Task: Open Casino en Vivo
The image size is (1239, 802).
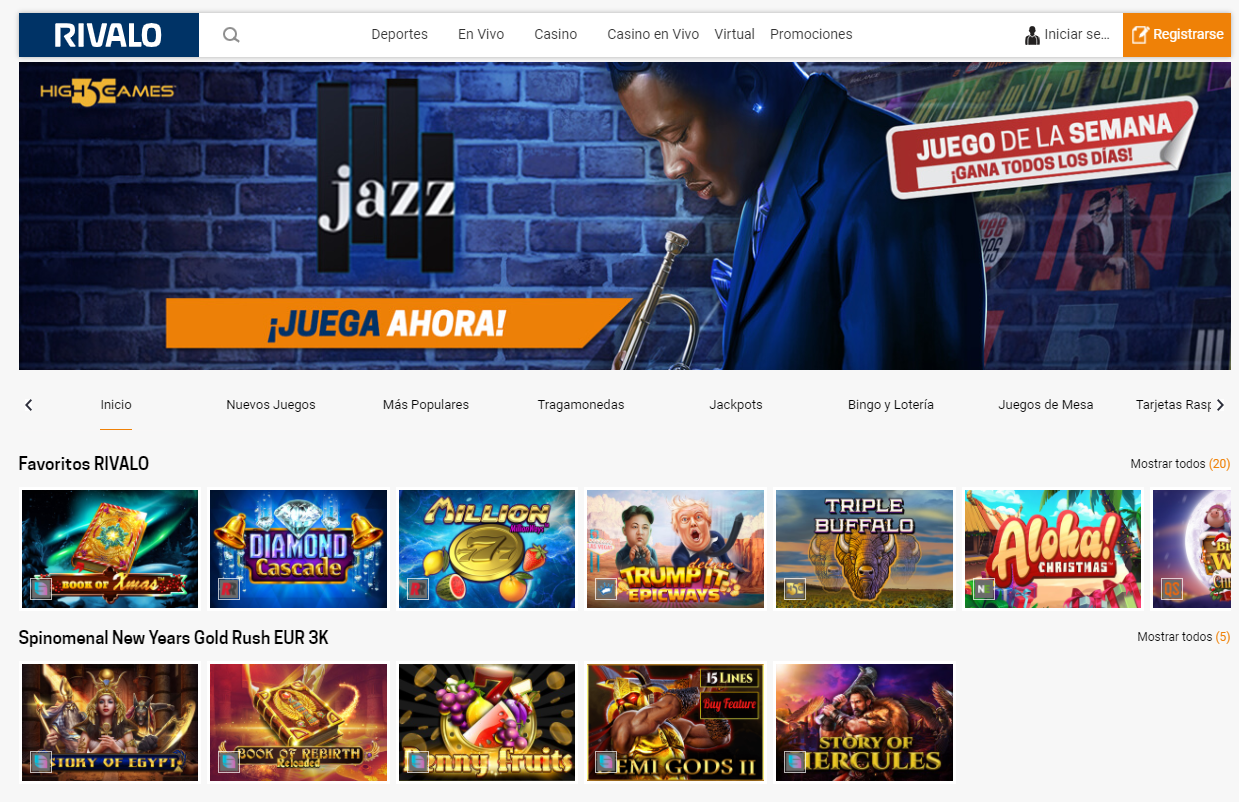Action: [653, 34]
